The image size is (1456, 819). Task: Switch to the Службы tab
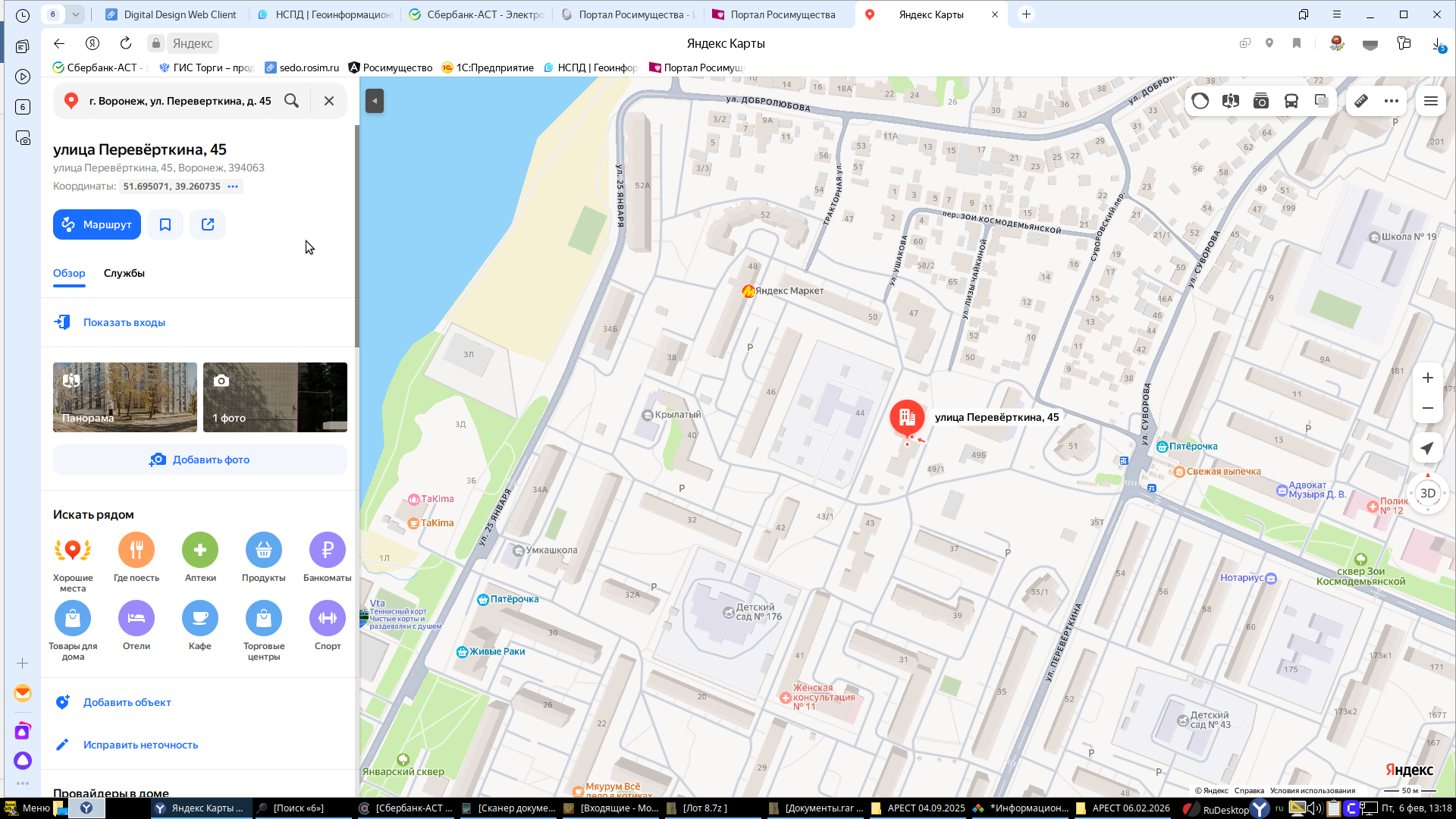tap(124, 273)
